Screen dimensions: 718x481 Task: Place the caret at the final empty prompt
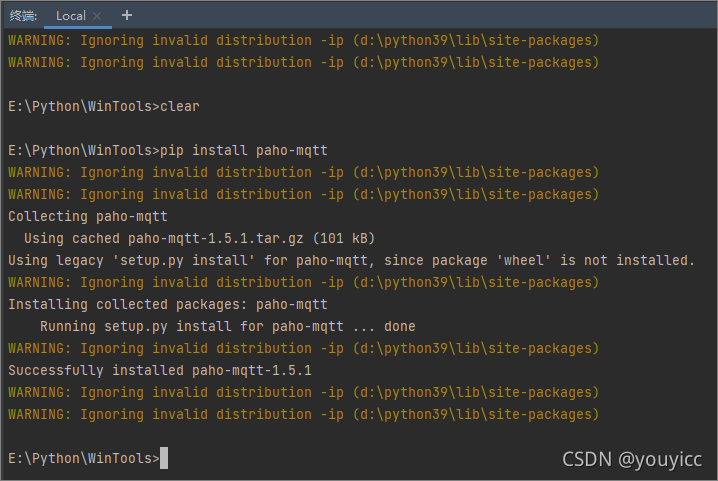click(x=164, y=458)
